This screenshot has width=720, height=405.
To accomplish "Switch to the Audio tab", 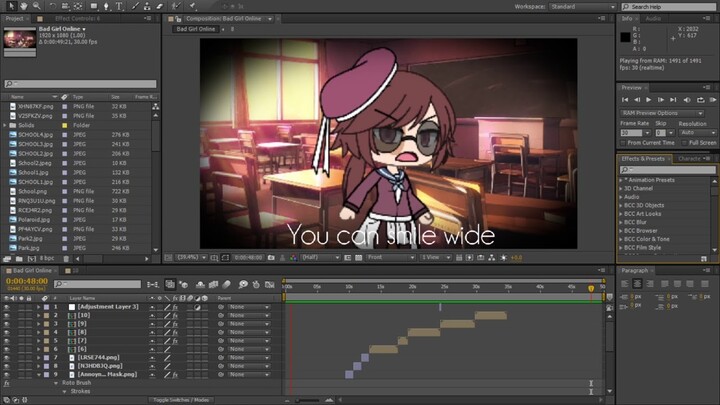I will (653, 18).
